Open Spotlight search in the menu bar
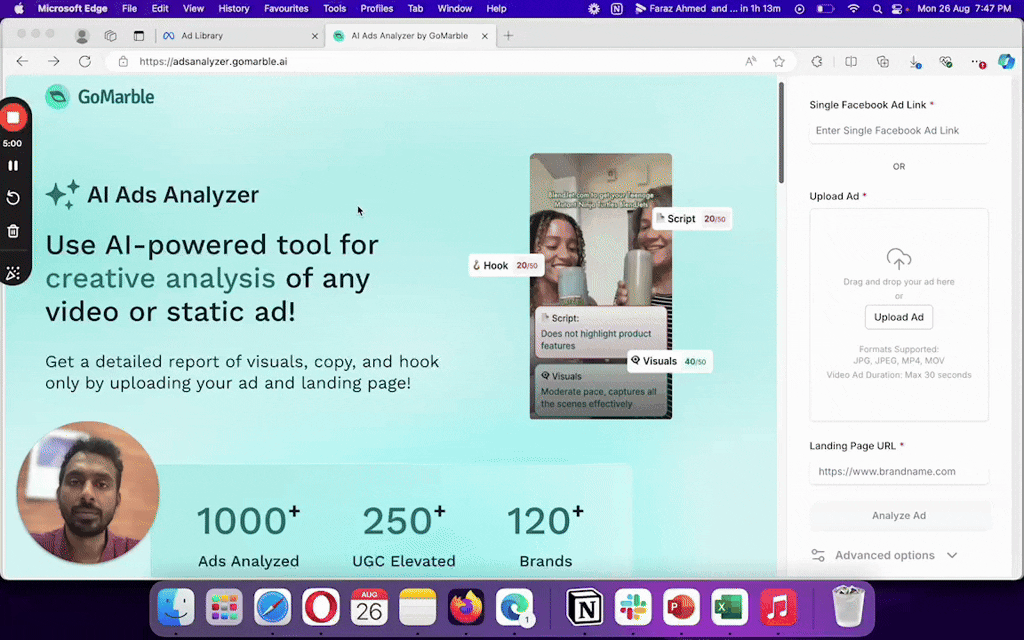Image resolution: width=1024 pixels, height=640 pixels. (877, 8)
